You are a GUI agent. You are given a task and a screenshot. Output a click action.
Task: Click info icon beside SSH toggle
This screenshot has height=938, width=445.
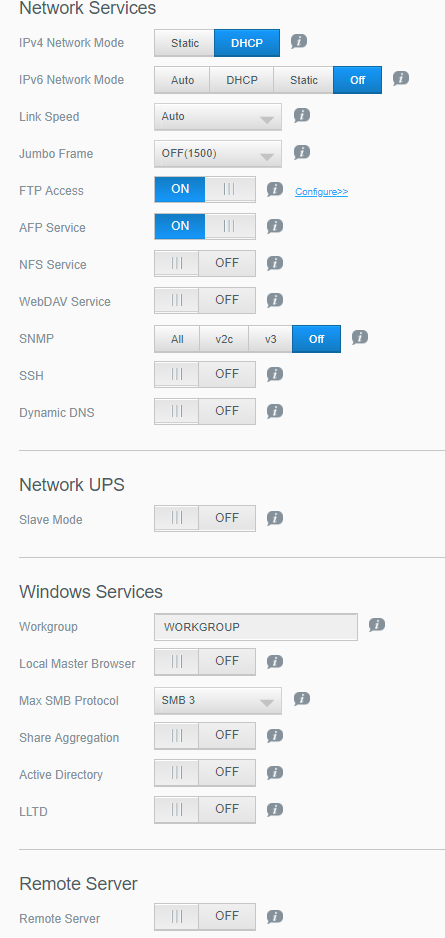[275, 374]
